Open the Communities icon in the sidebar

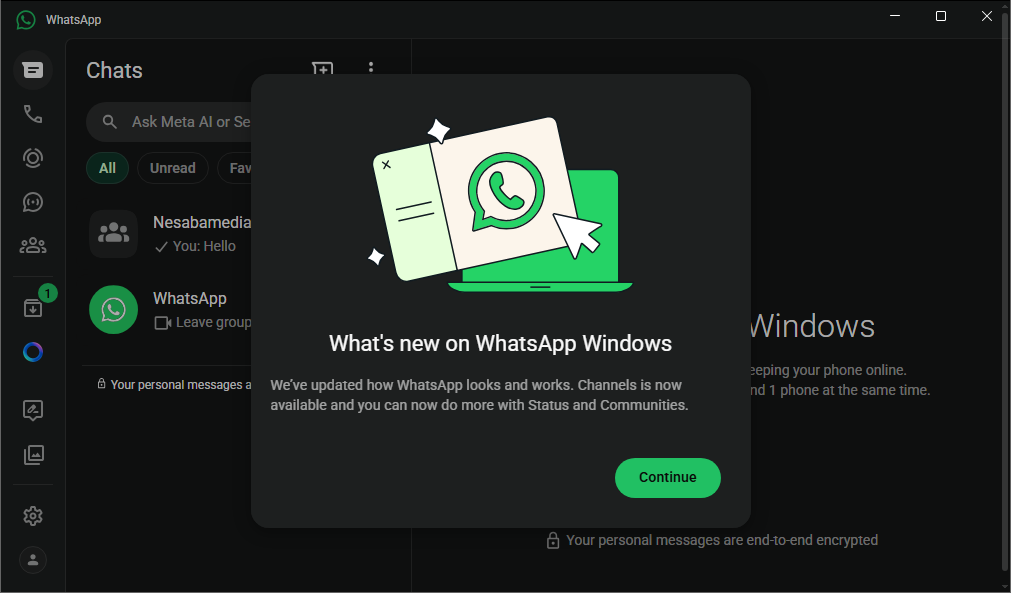pyautogui.click(x=33, y=245)
